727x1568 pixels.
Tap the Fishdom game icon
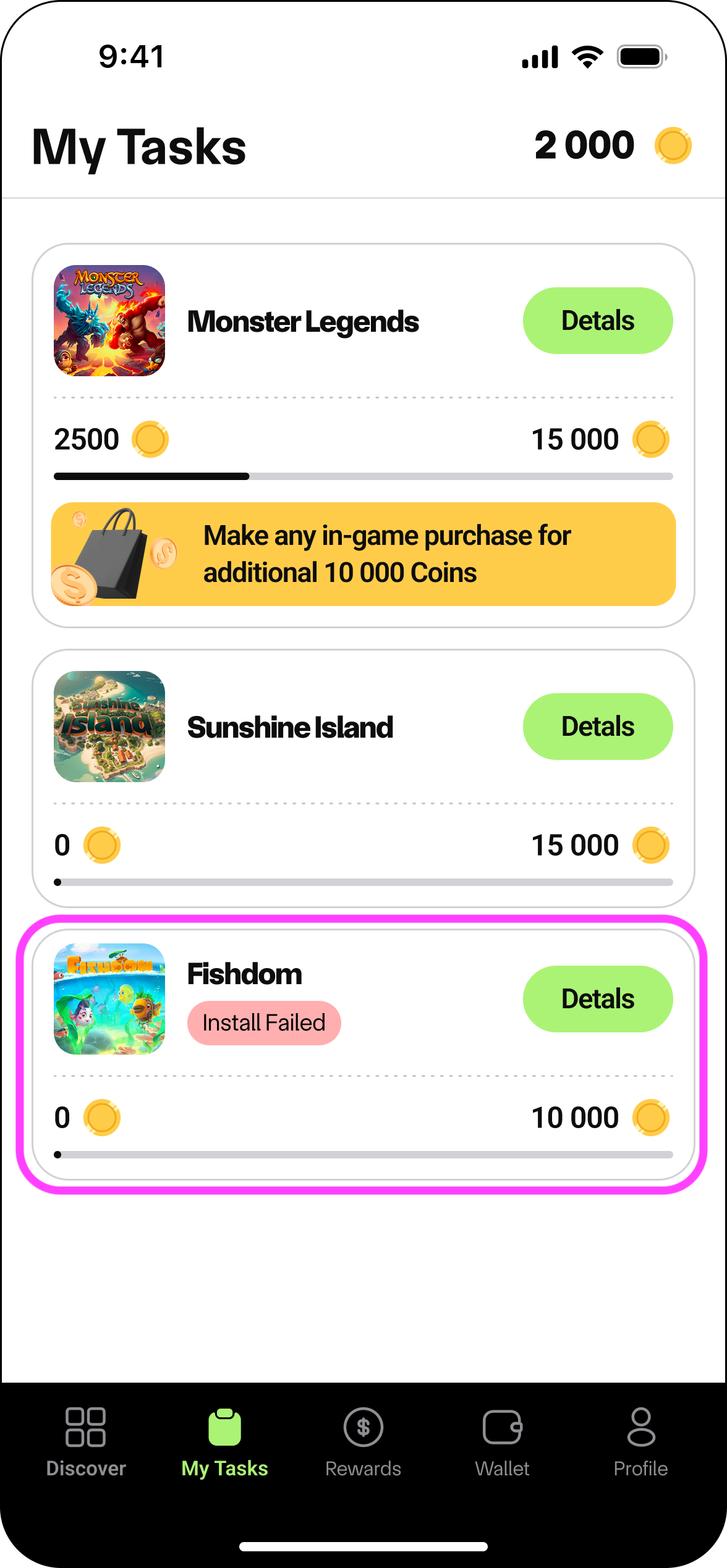(109, 999)
